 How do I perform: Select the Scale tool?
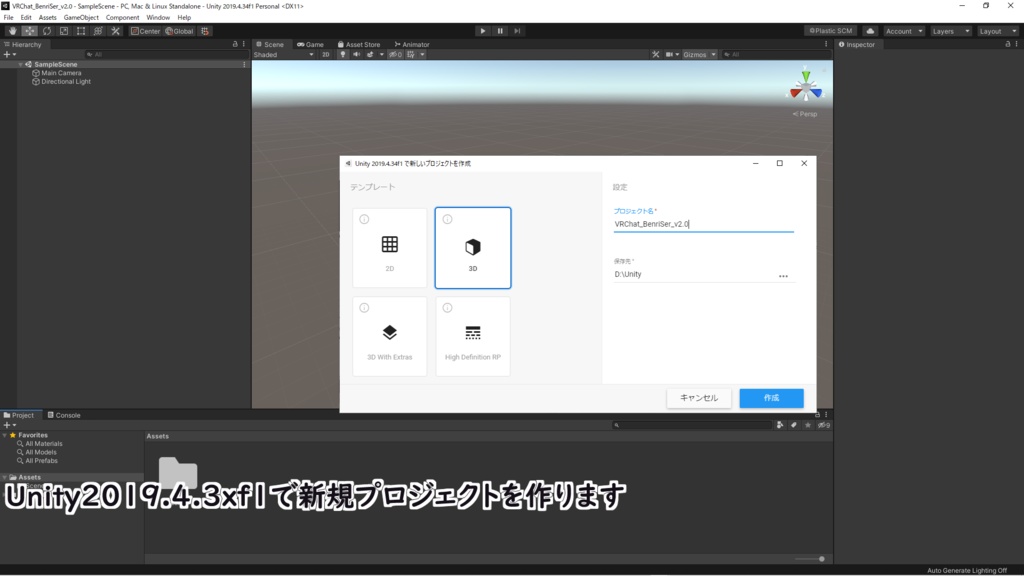[x=63, y=31]
